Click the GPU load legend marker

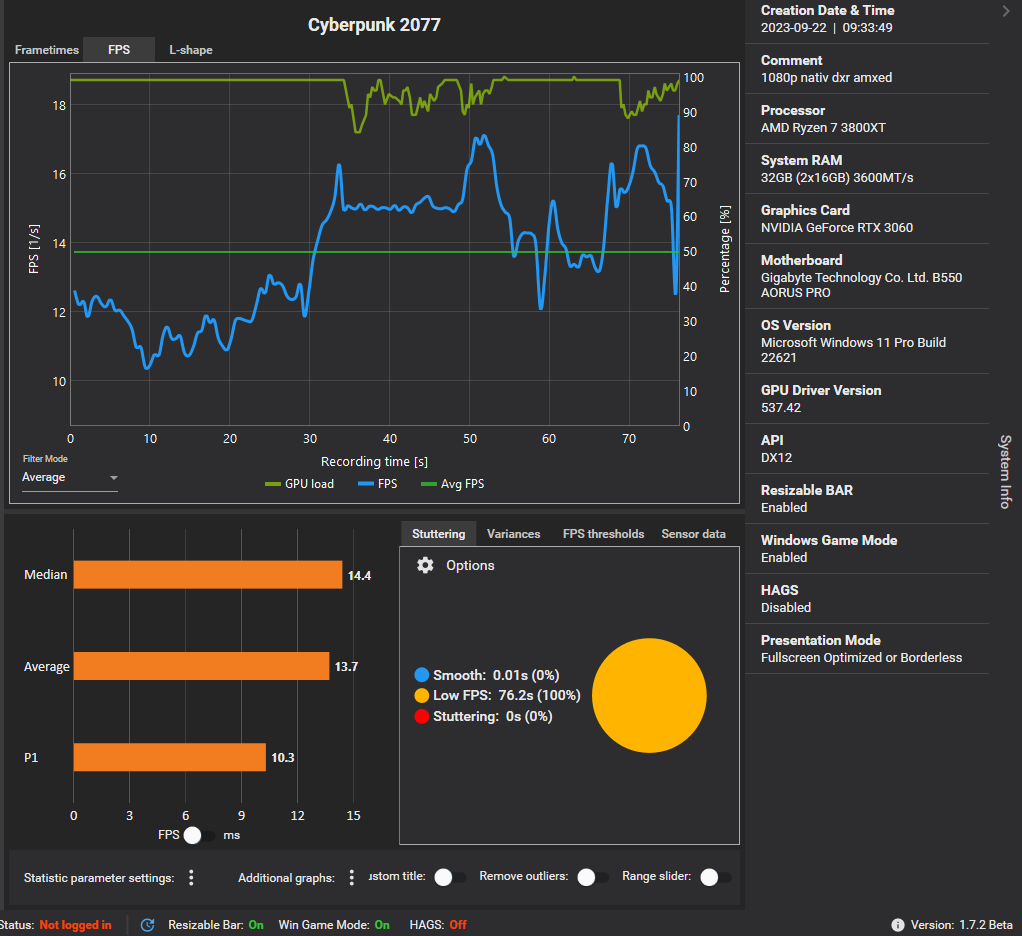point(272,484)
